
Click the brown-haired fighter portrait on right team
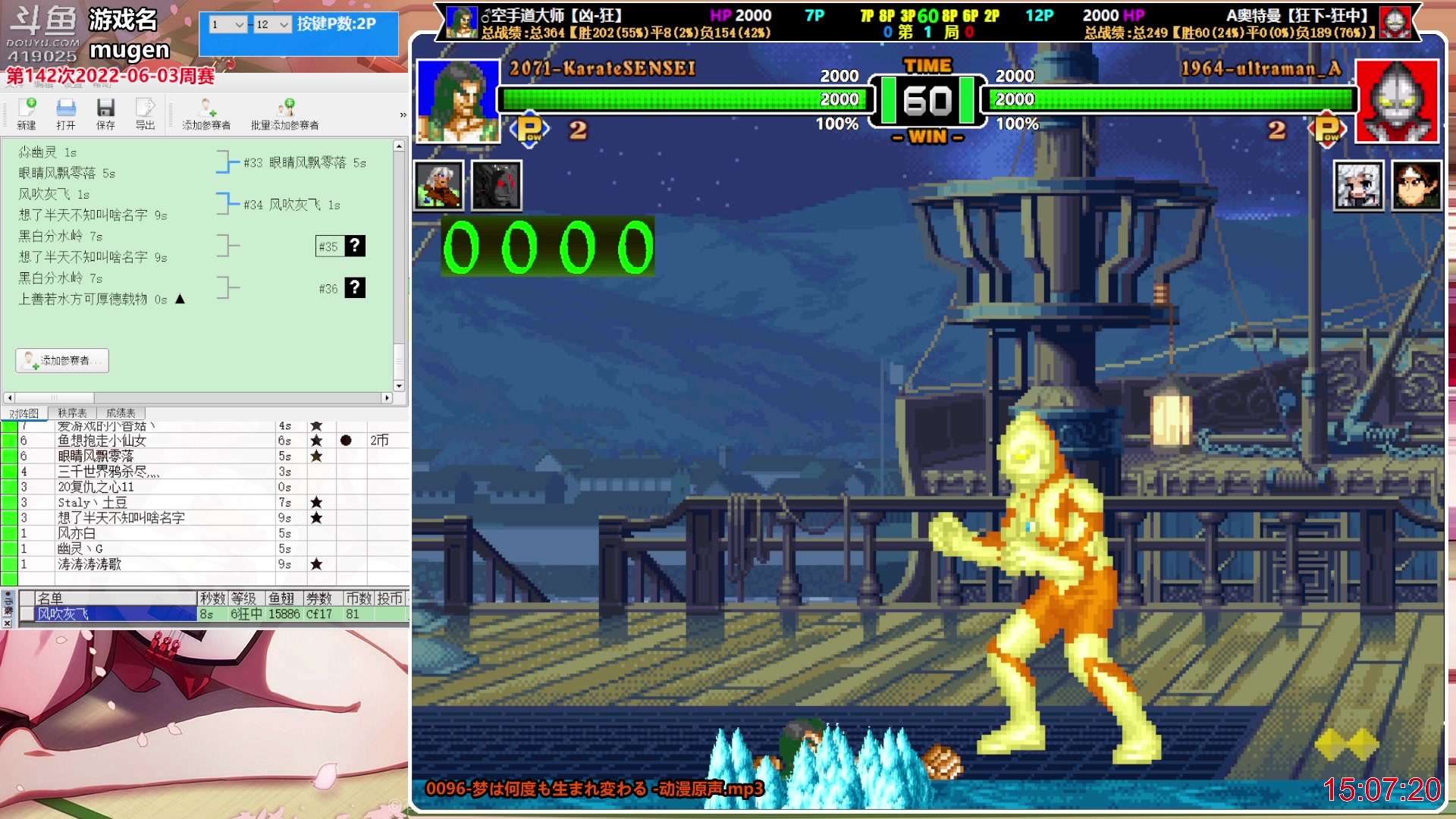(1416, 186)
